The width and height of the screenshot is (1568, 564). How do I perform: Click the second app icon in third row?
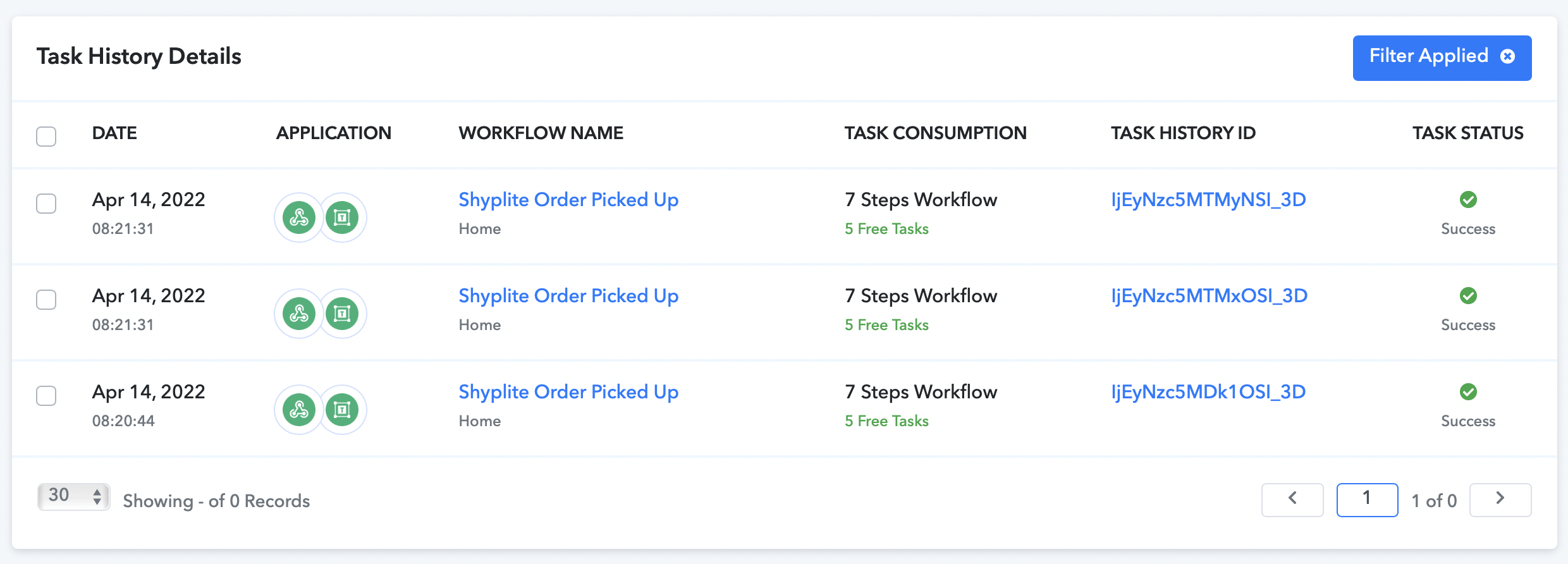tap(342, 410)
